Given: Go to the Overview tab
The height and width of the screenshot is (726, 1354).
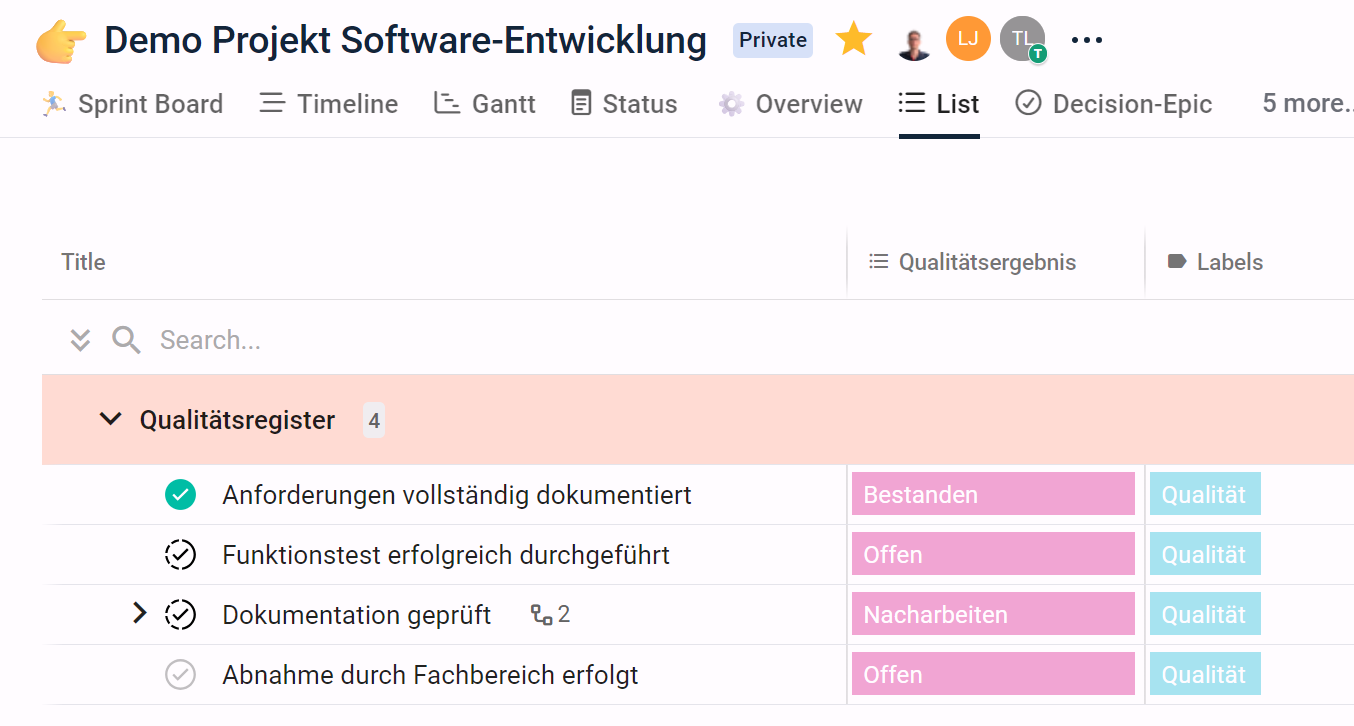Looking at the screenshot, I should pyautogui.click(x=790, y=104).
